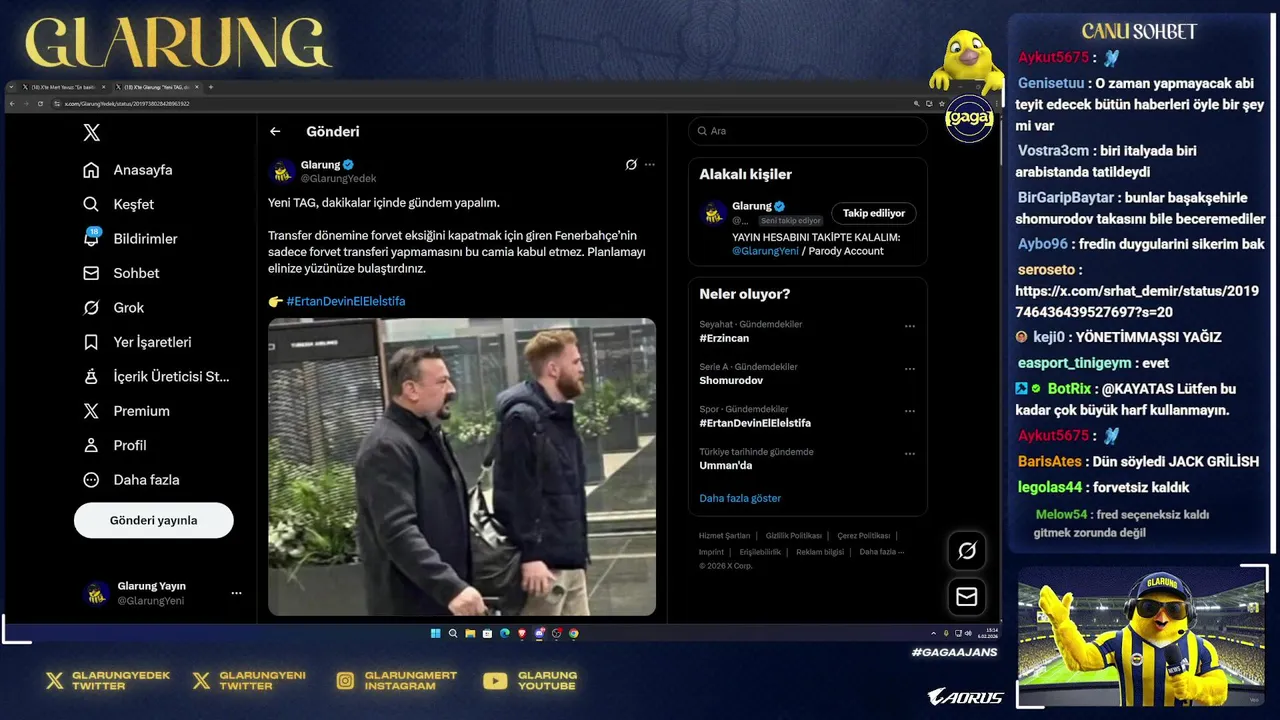Screen dimensions: 1280x720
Task: Click the Glarung Yayın account avatar
Action: [x=97, y=593]
